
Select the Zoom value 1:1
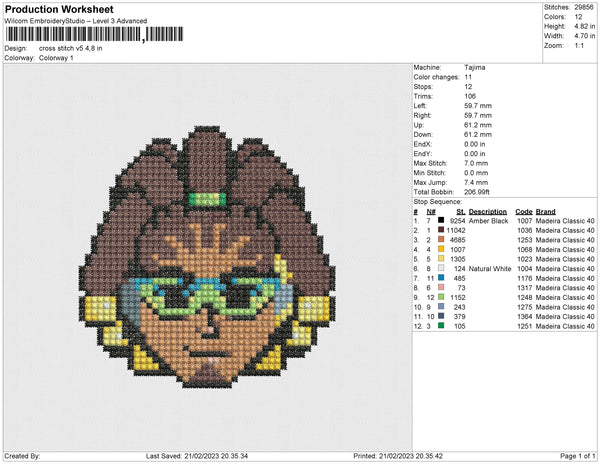[x=579, y=46]
